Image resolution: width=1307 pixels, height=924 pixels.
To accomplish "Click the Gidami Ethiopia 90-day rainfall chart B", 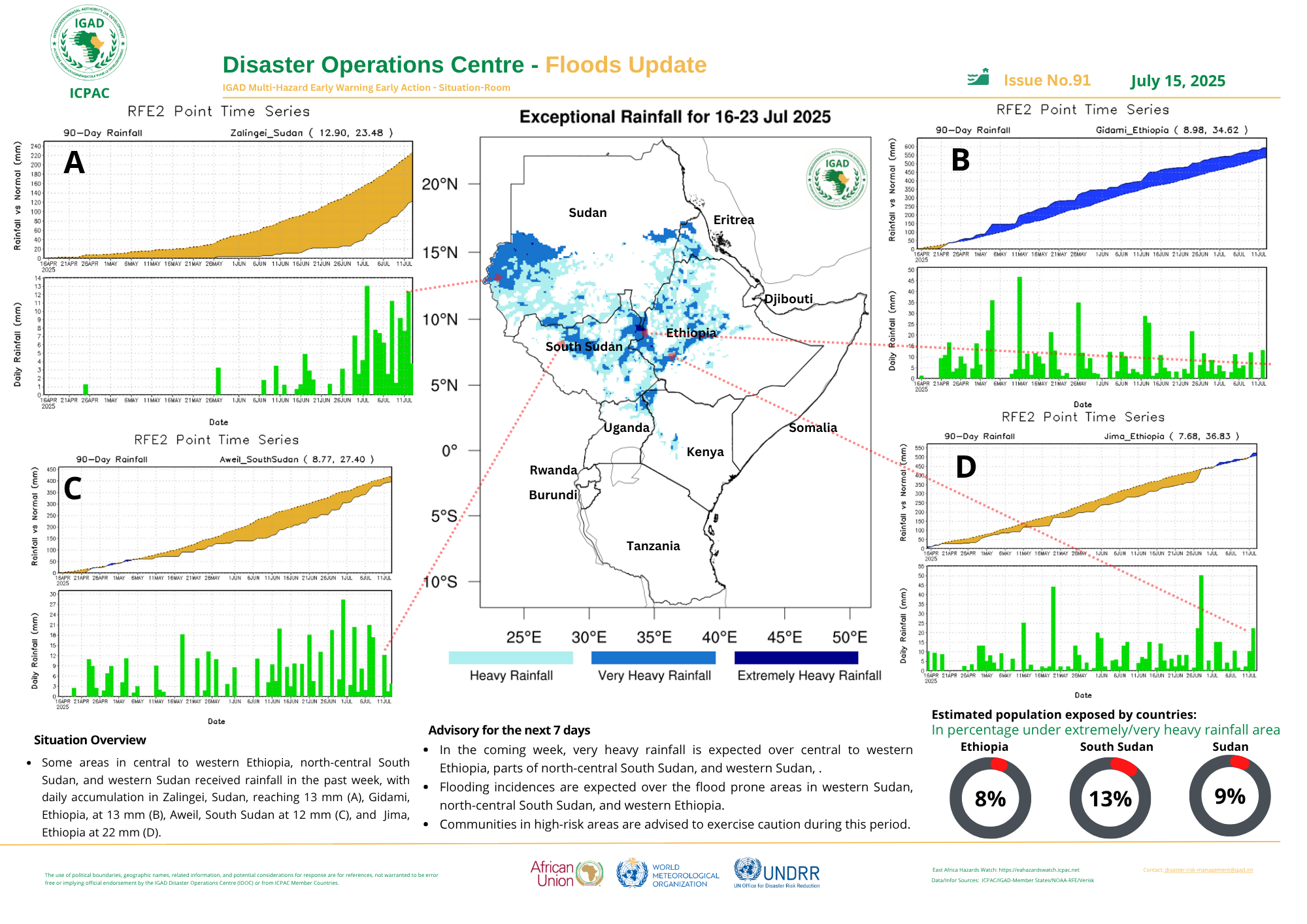I will [x=1091, y=193].
